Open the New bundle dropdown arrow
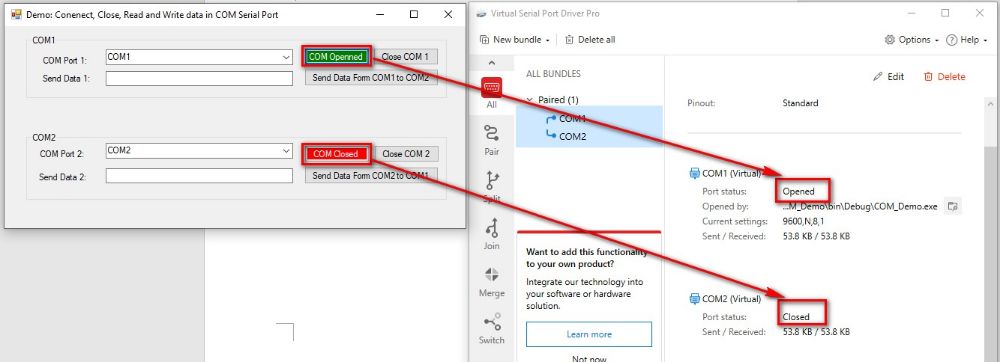This screenshot has width=1000, height=362. [548, 40]
